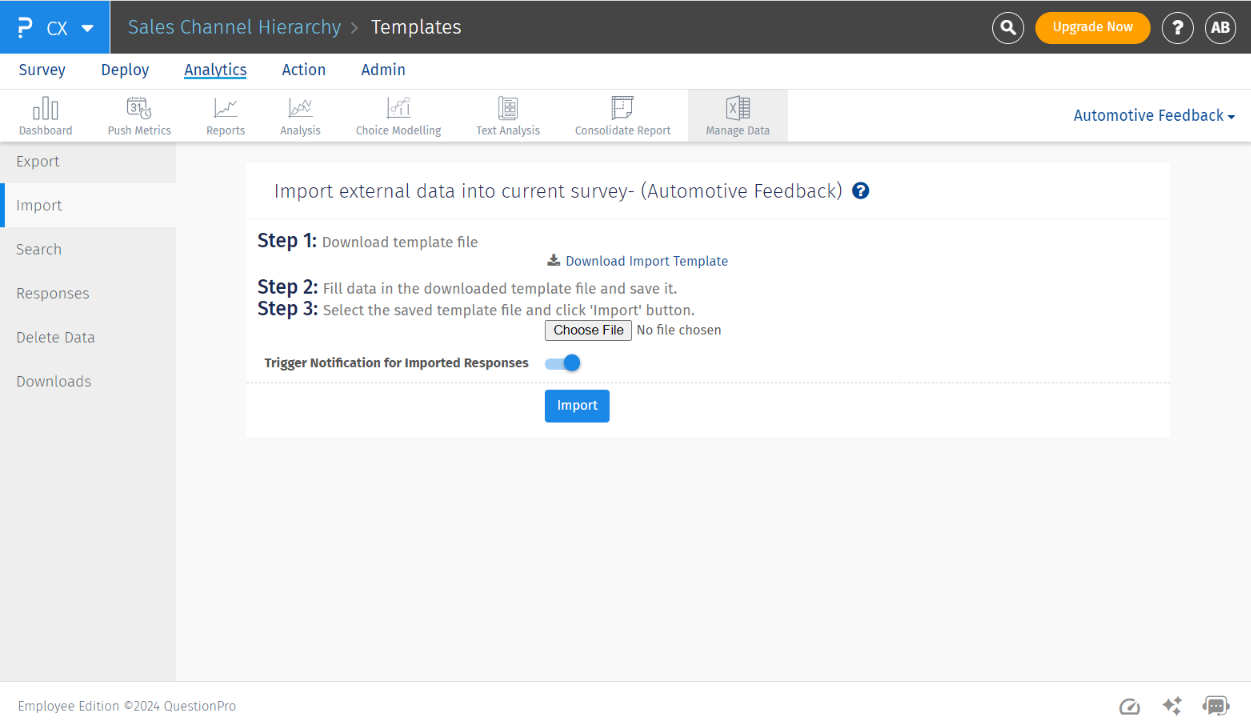Open the Consolidate Report icon

tap(622, 109)
